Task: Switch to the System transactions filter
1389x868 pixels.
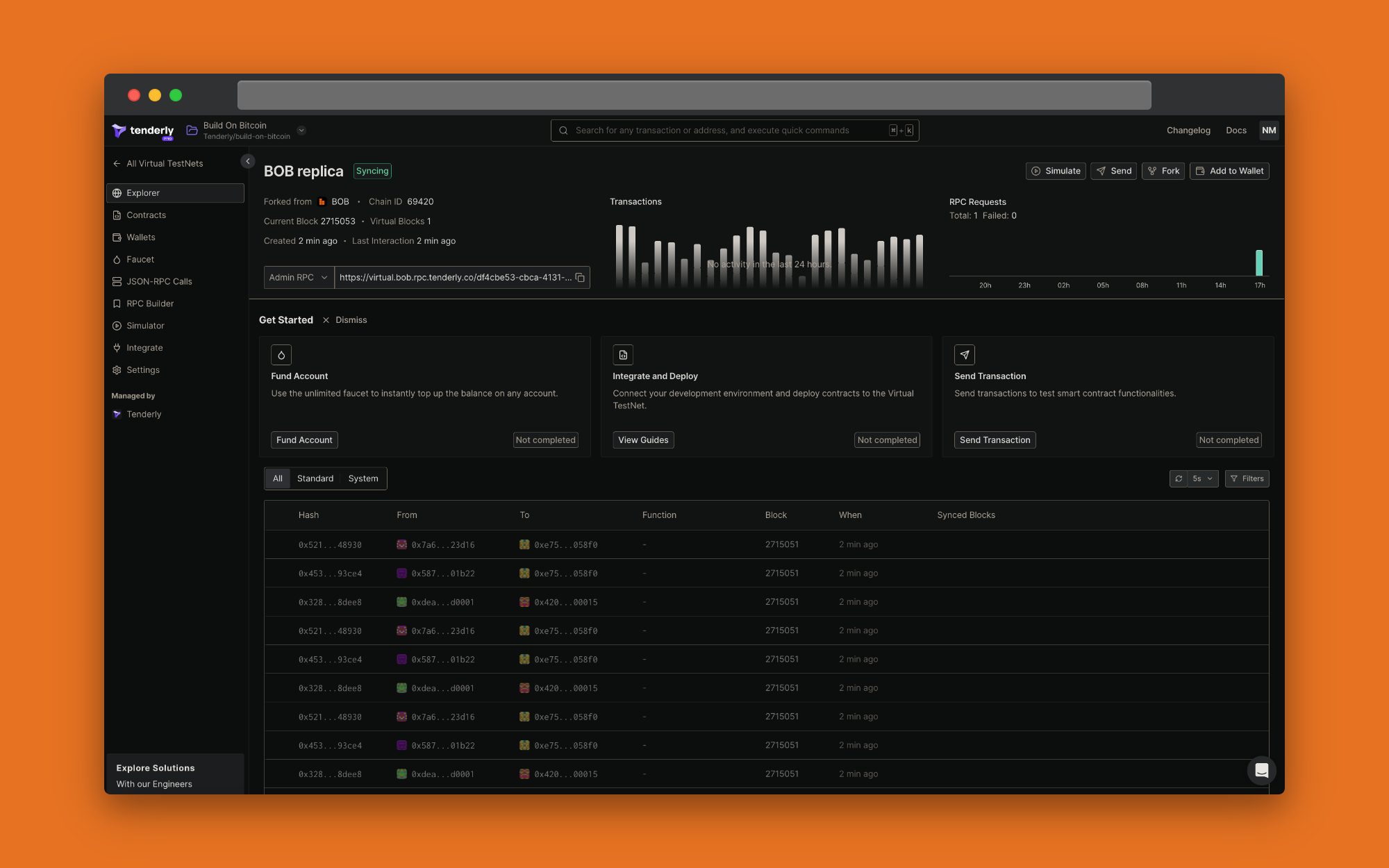Action: (363, 478)
